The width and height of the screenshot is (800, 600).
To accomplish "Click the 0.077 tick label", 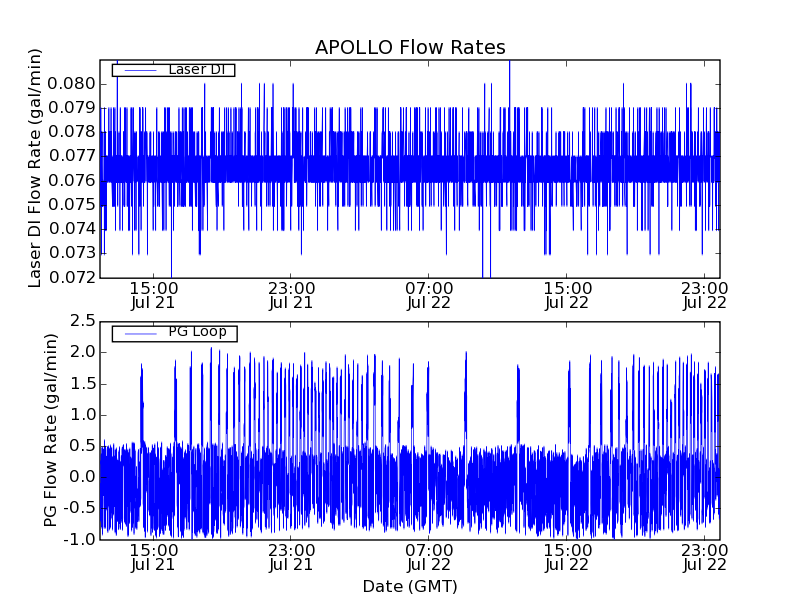I will pos(71,156).
